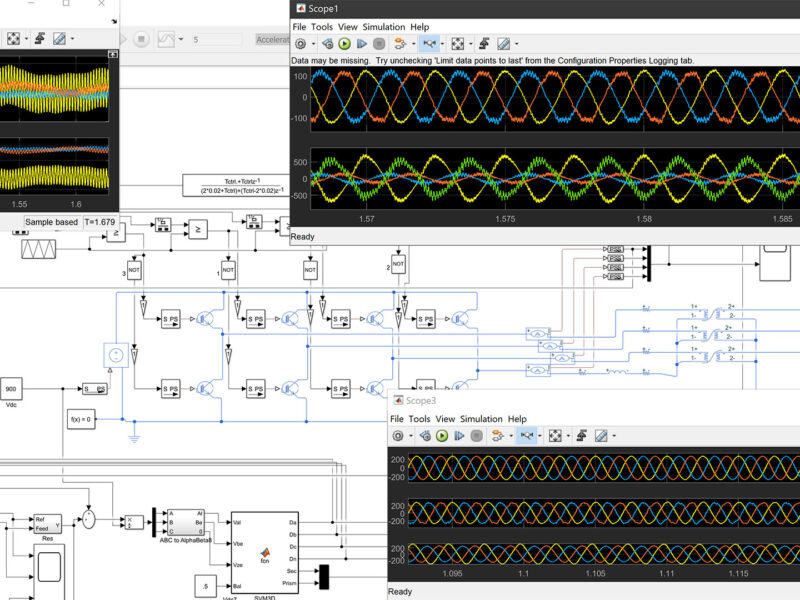Click Triggers icon in left scope window
Viewport: 800px width, 600px height.
click(x=40, y=38)
